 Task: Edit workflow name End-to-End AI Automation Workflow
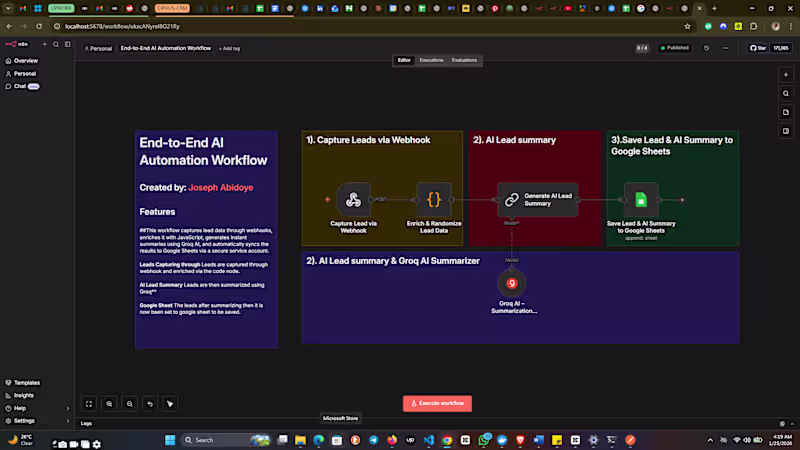[x=166, y=48]
